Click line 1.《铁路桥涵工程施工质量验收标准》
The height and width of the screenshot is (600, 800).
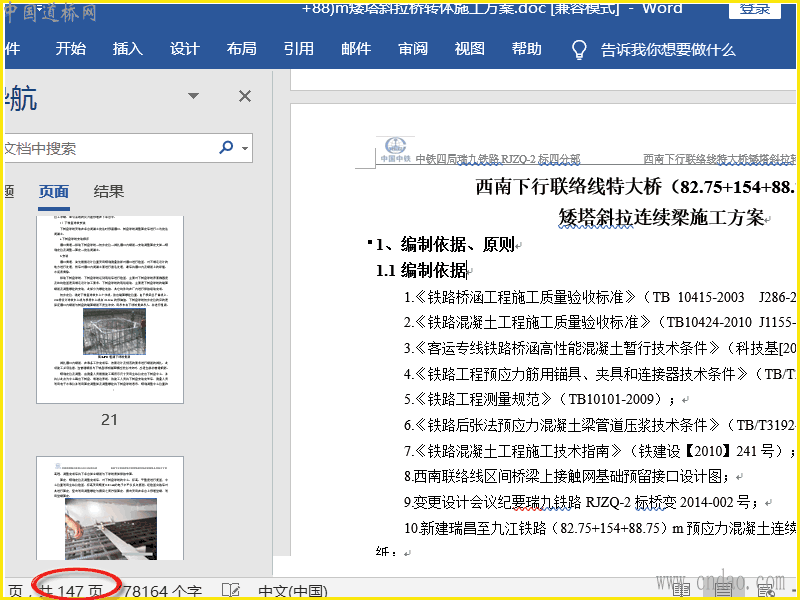[600, 297]
